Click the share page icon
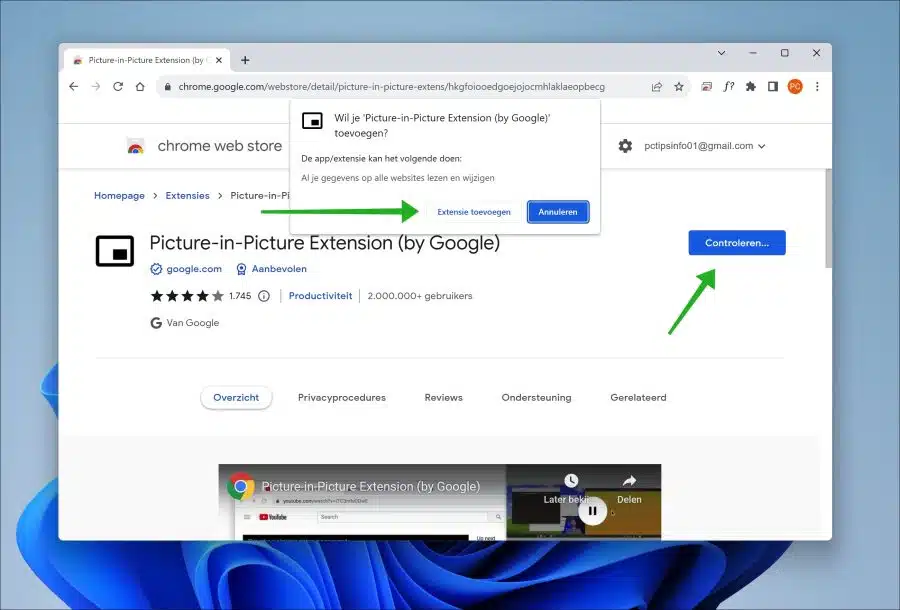This screenshot has width=900, height=610. [x=657, y=87]
